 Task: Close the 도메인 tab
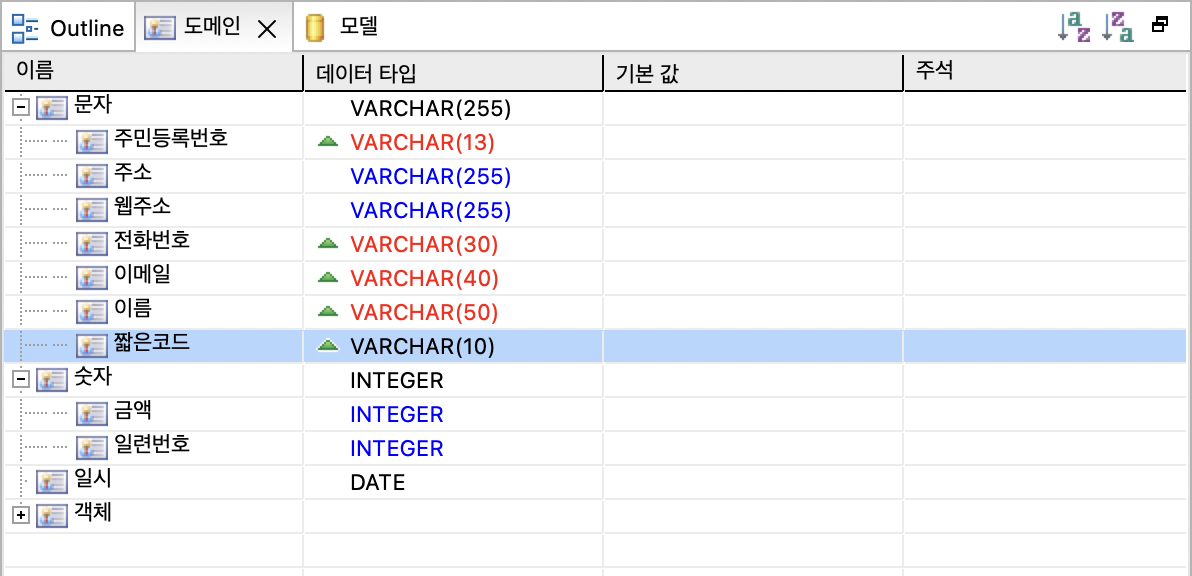pyautogui.click(x=266, y=29)
